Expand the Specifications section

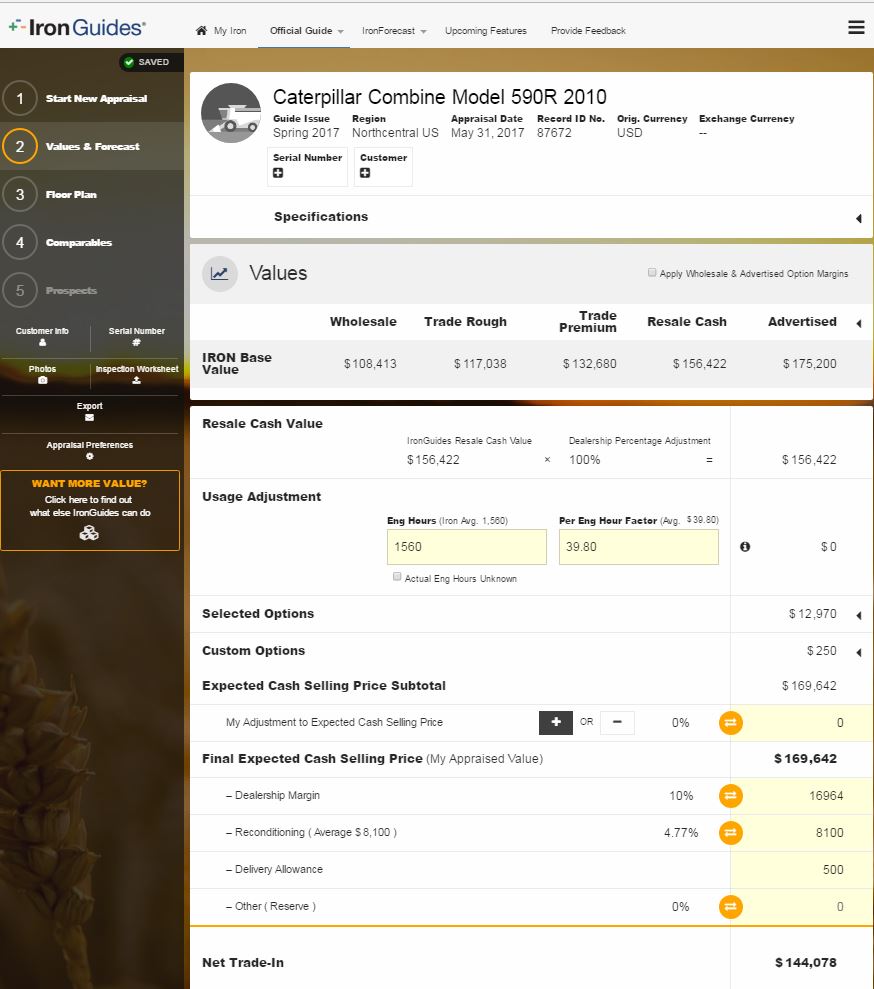point(858,218)
